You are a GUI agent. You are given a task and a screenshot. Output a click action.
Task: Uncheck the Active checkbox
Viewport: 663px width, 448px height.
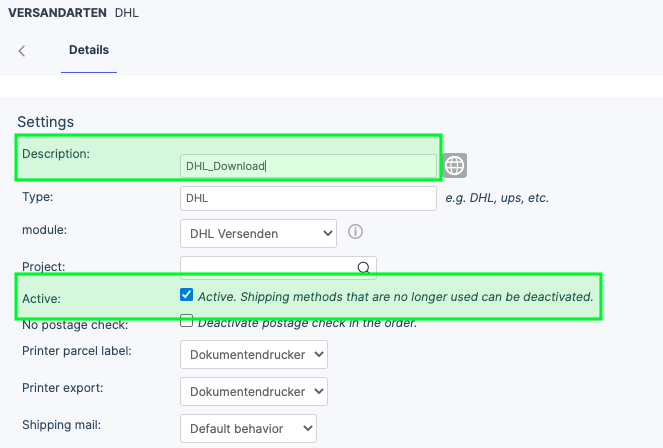coord(186,295)
